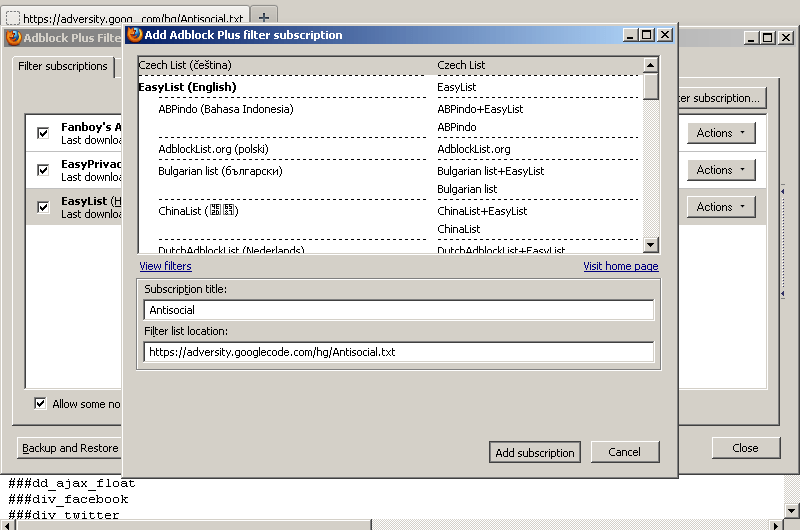This screenshot has height=530, width=800.
Task: Toggle the EasyPrivacy subscription checkbox
Action: click(x=43, y=170)
